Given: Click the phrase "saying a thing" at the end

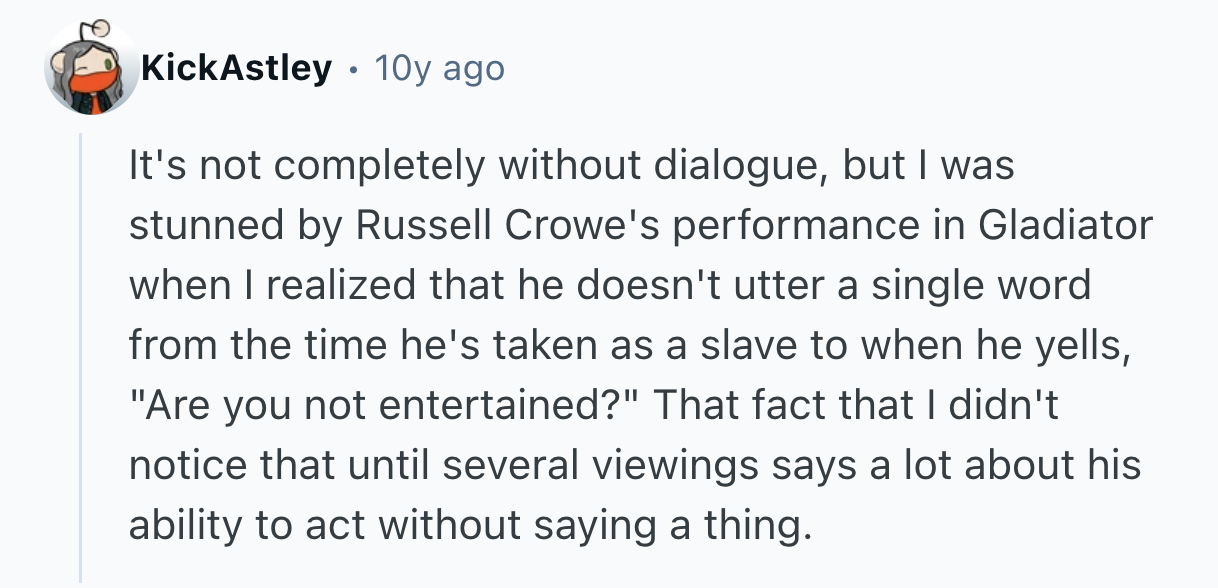Looking at the screenshot, I should coord(695,524).
